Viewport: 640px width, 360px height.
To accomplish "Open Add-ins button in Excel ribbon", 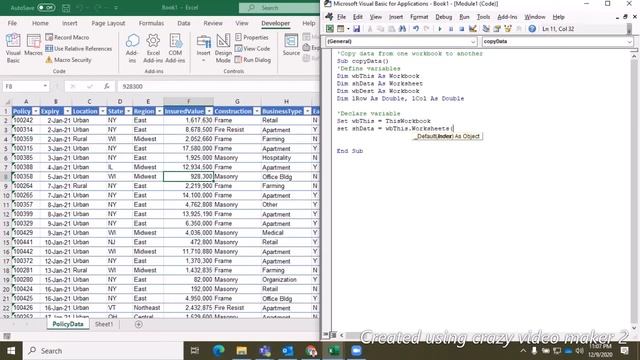I will click(132, 48).
